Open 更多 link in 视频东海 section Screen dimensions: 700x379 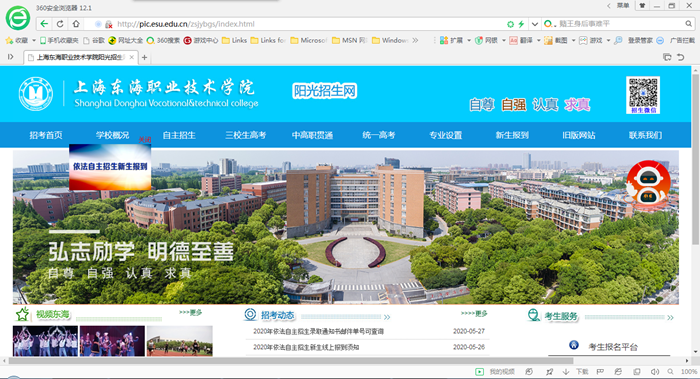(x=191, y=312)
